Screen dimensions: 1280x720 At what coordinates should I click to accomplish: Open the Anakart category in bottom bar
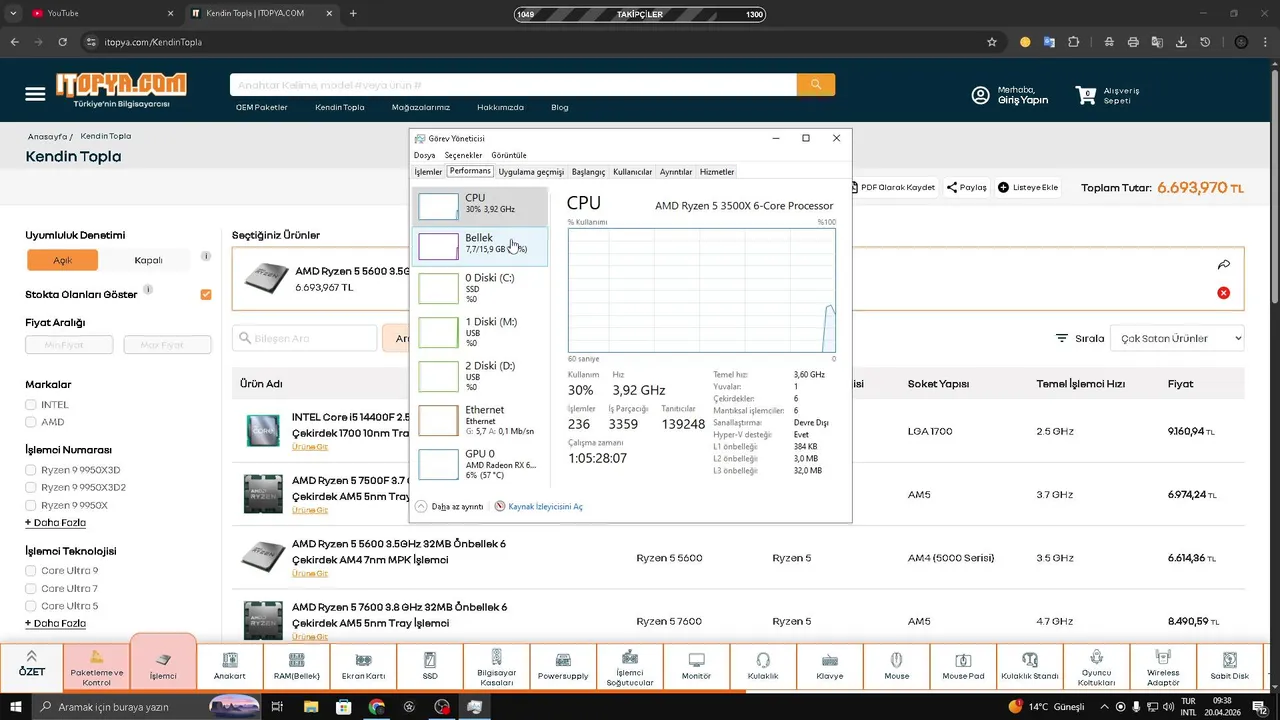coord(230,667)
